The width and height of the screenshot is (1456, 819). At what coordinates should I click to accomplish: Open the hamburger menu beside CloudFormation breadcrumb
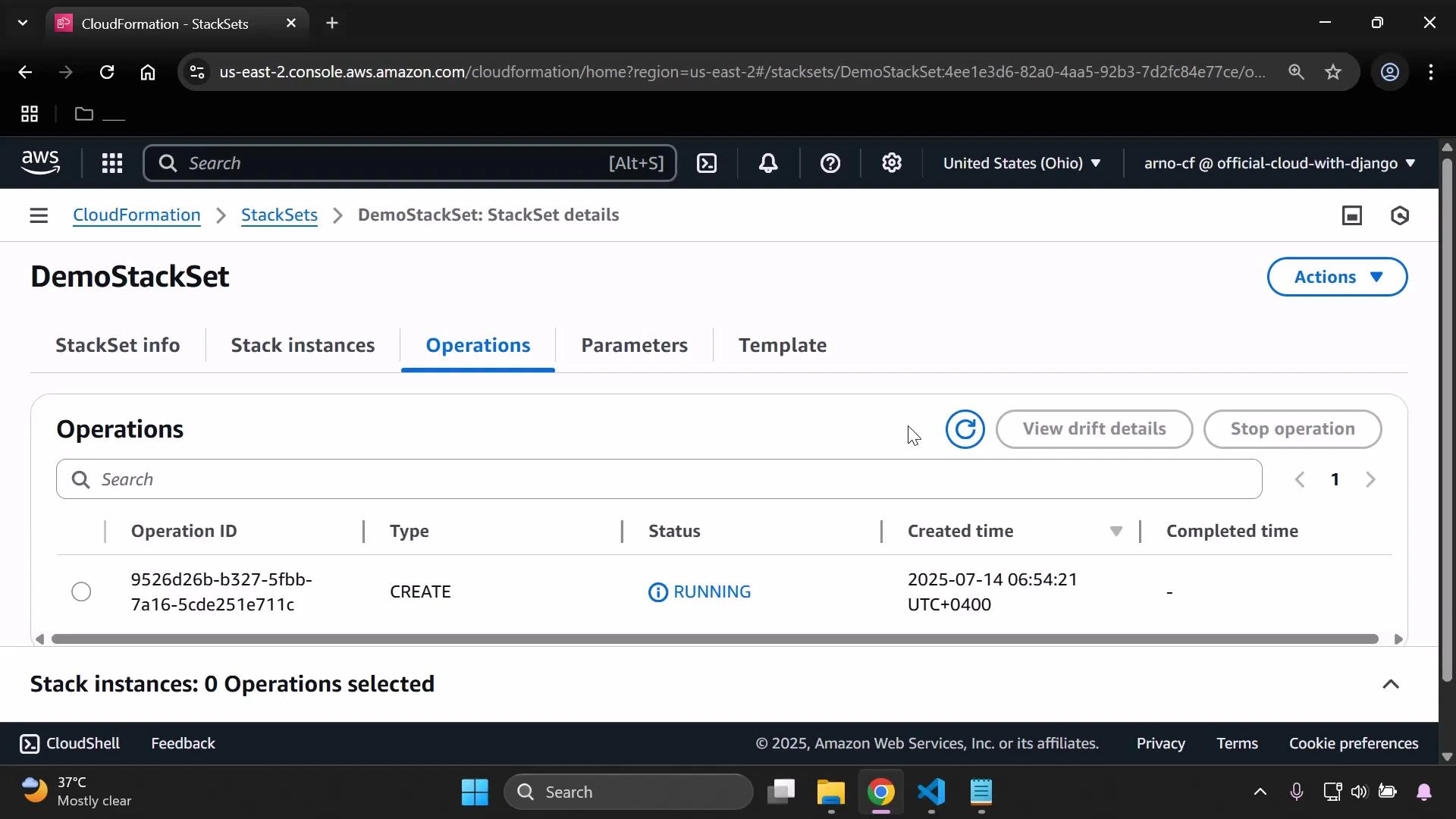[39, 215]
